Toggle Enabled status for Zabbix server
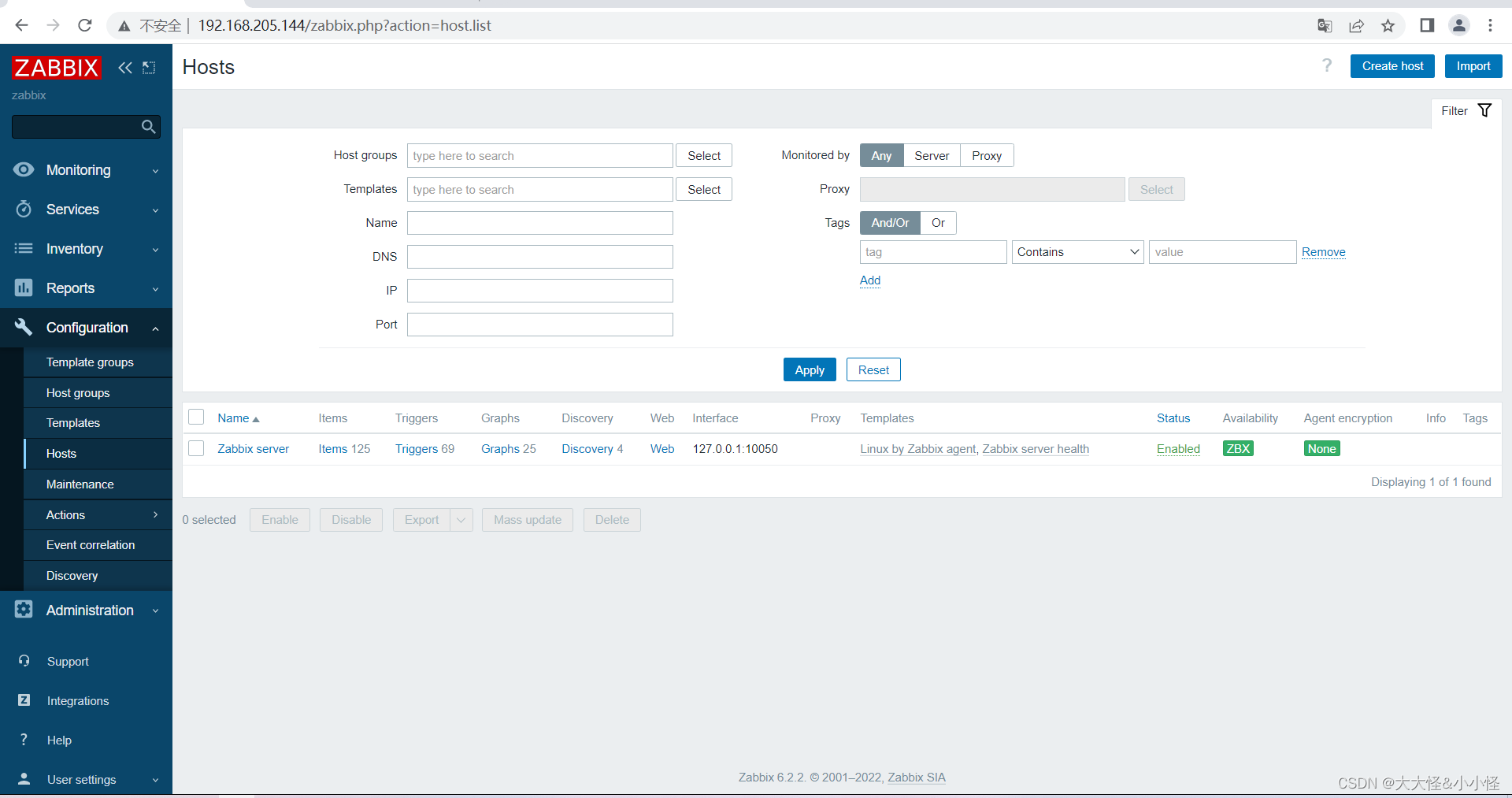This screenshot has height=798, width=1512. pyautogui.click(x=1178, y=448)
